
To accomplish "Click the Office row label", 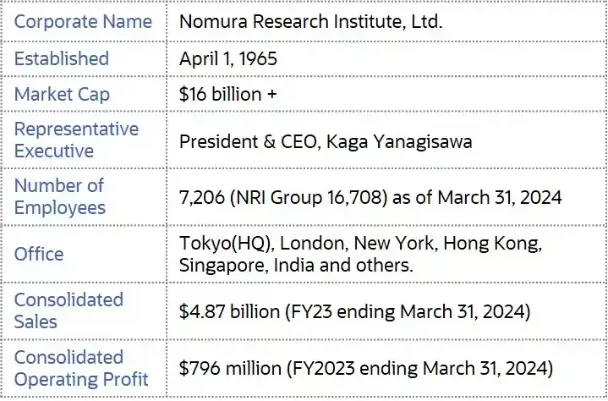I will pos(39,254).
